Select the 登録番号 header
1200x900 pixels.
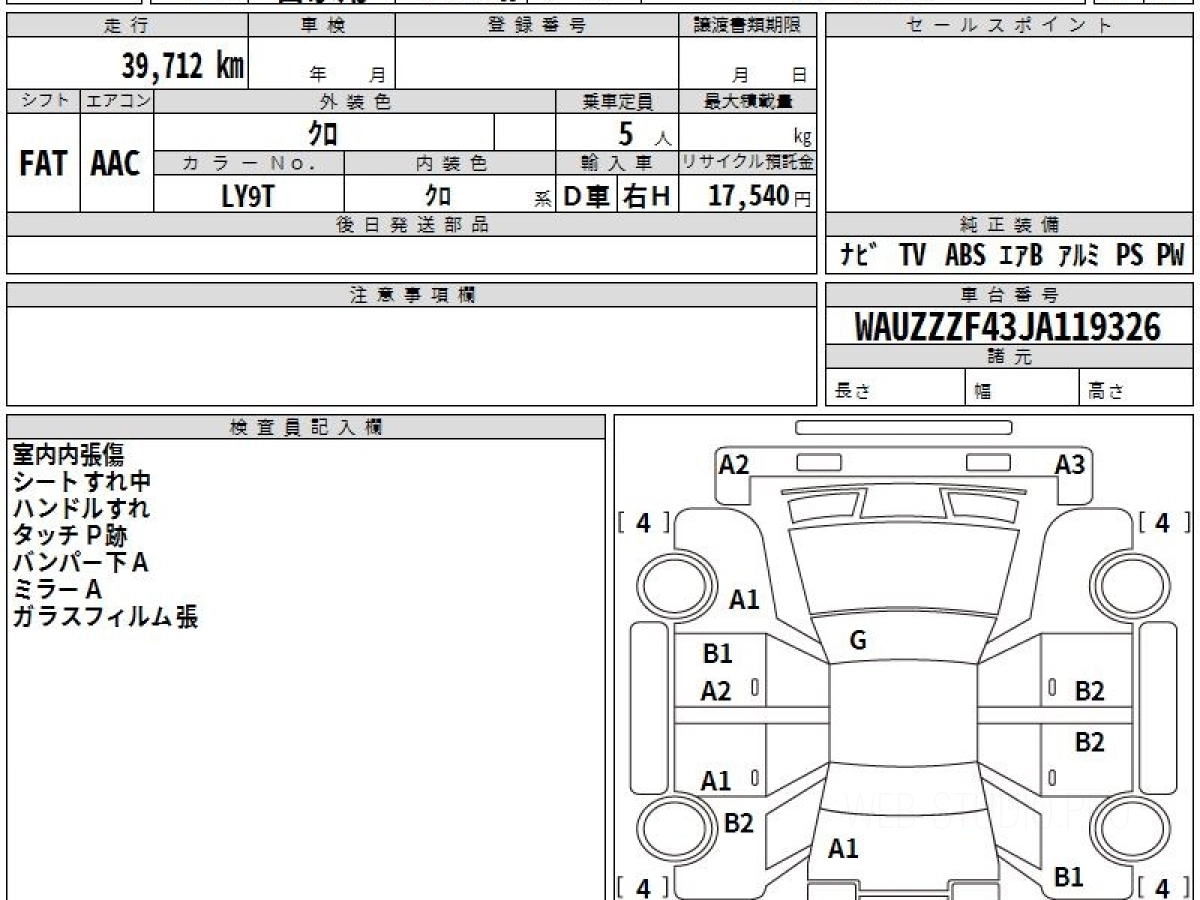(537, 26)
